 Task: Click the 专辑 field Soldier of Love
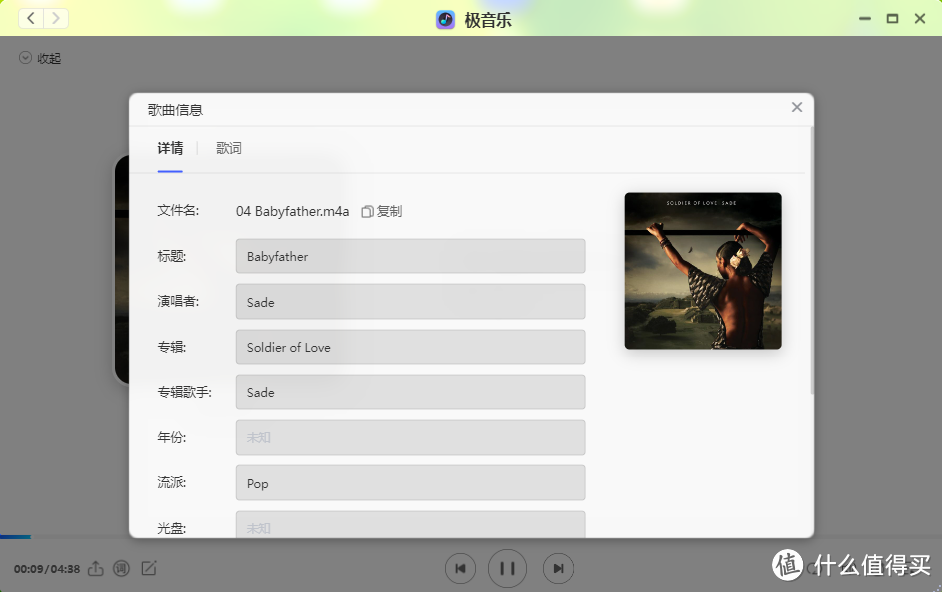point(410,347)
